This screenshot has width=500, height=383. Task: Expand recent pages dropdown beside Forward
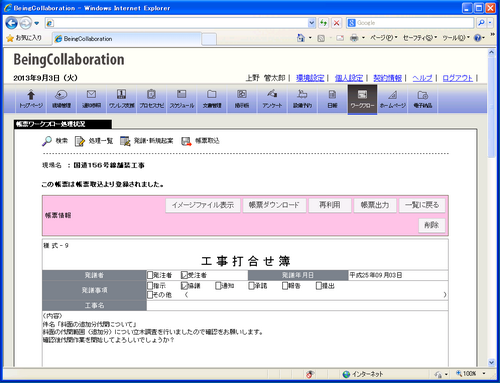tap(37, 23)
